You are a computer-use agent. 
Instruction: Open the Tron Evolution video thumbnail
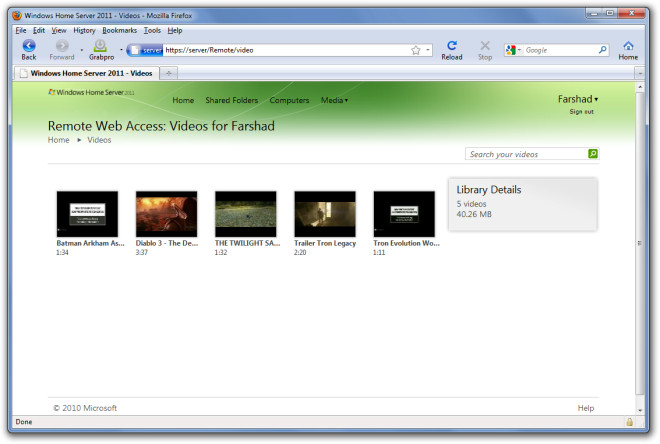coord(404,214)
